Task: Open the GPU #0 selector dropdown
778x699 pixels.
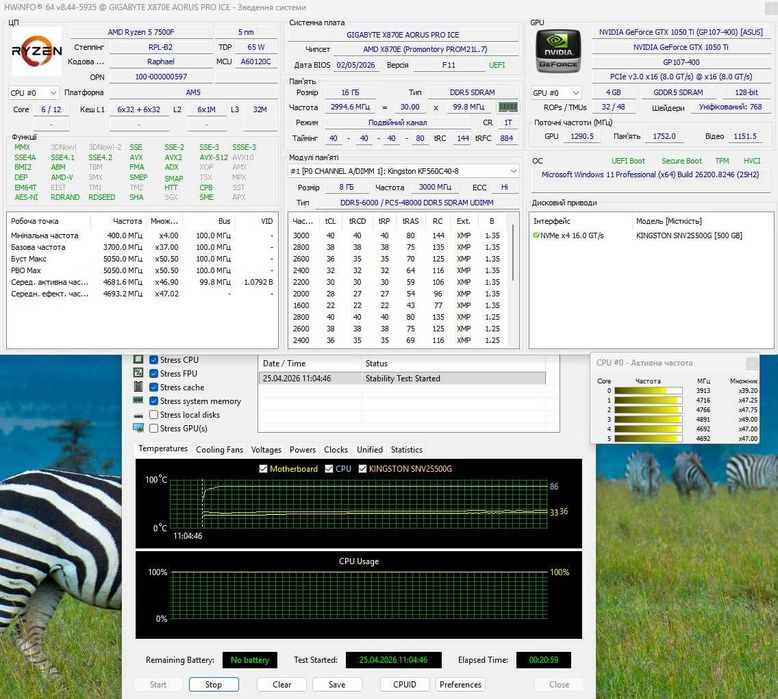Action: point(556,93)
